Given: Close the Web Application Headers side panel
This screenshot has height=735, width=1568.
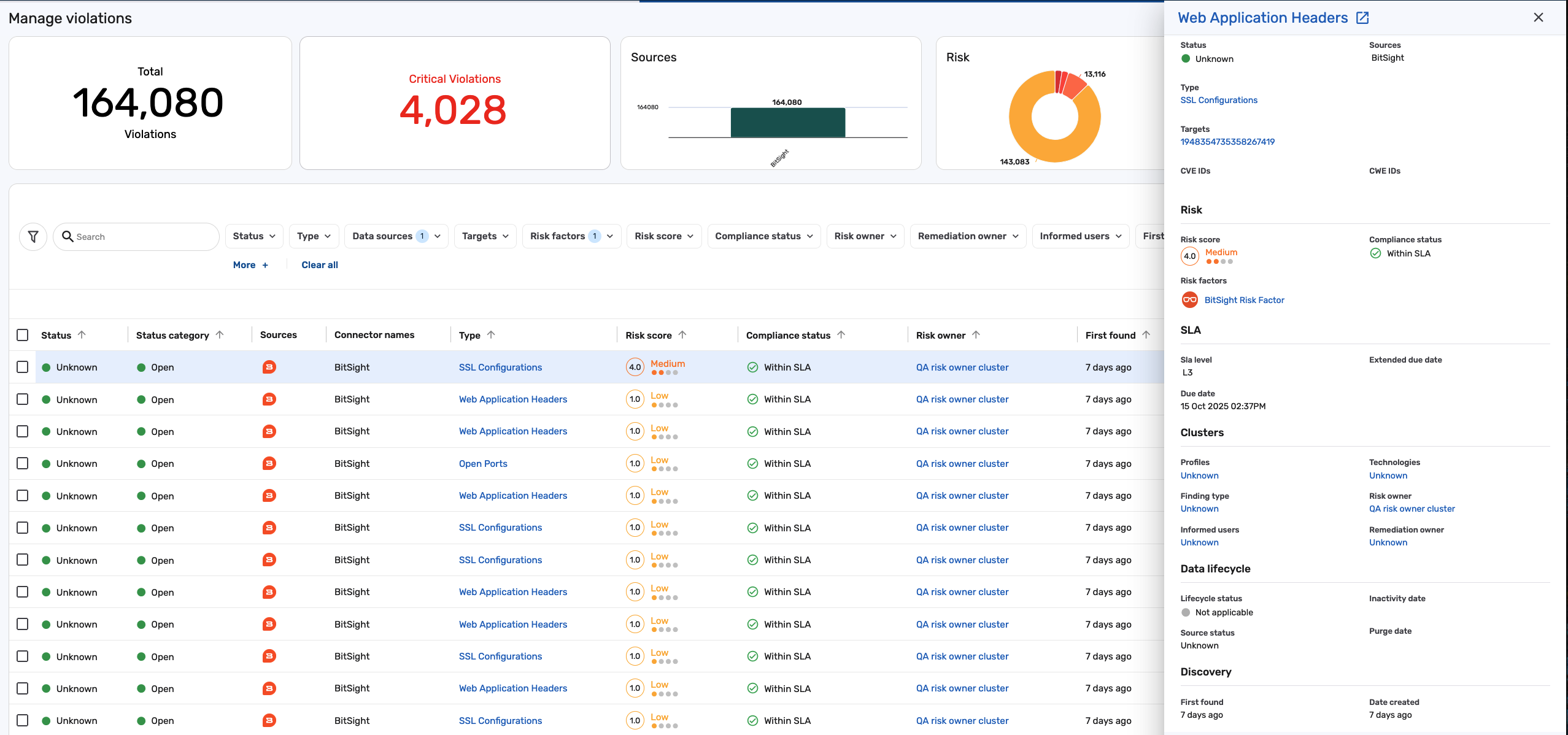Looking at the screenshot, I should (1538, 18).
